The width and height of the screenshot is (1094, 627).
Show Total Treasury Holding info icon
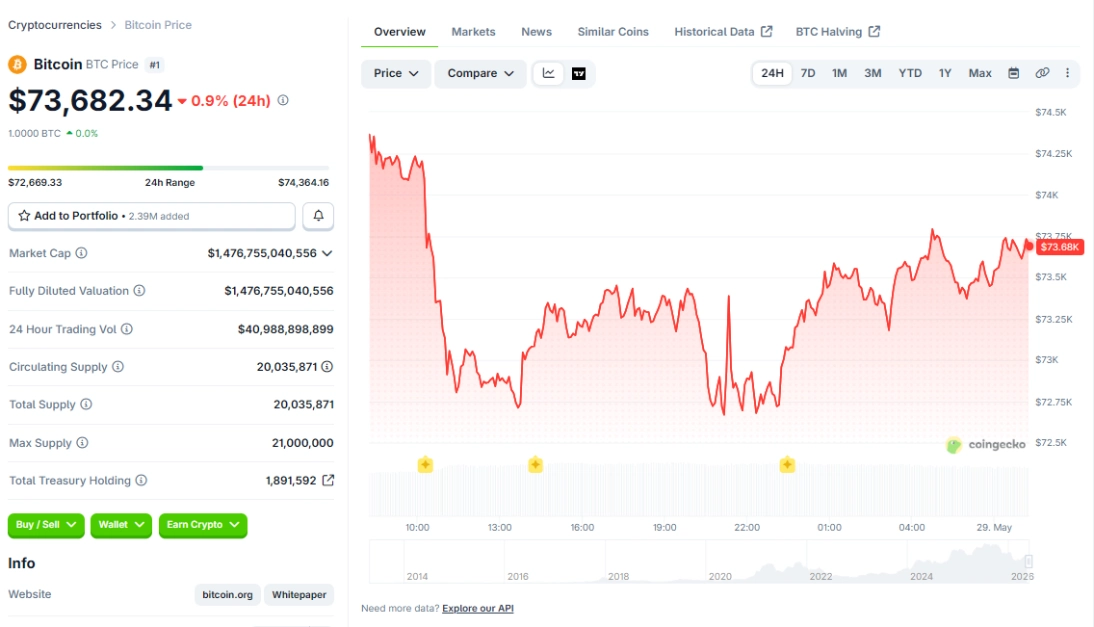point(141,480)
